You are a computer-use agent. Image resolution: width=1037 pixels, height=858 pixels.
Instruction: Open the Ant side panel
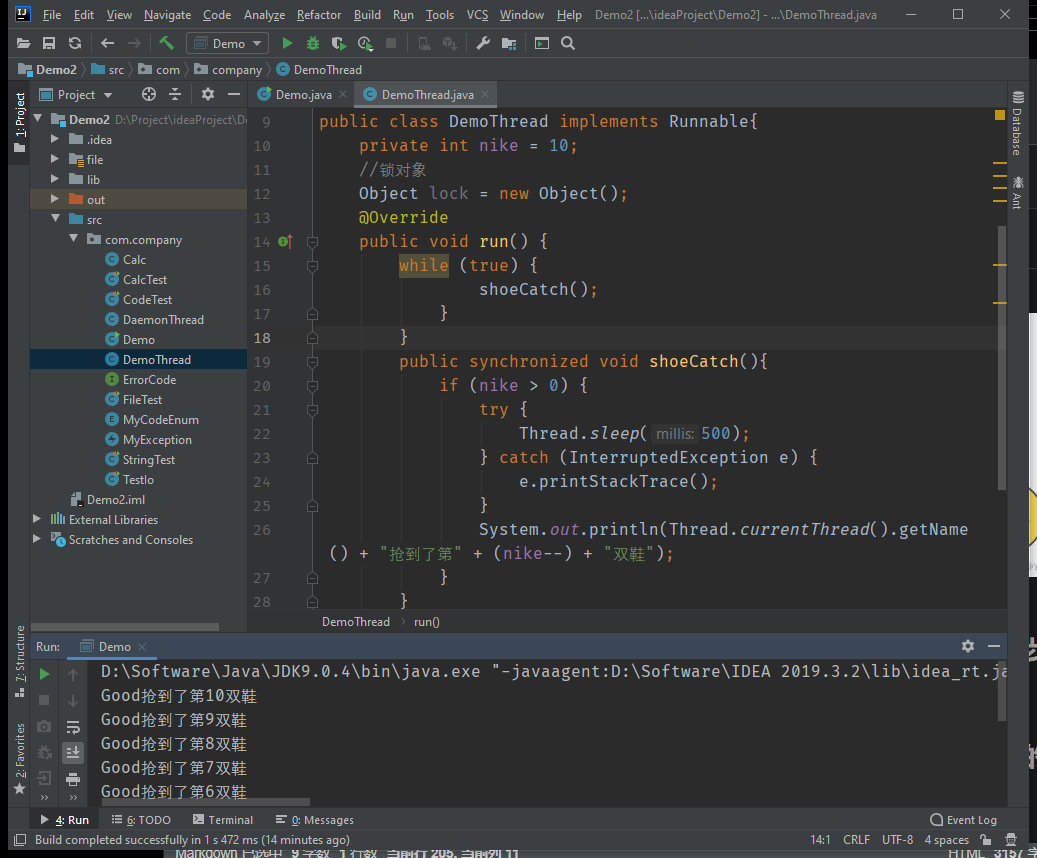[1018, 193]
